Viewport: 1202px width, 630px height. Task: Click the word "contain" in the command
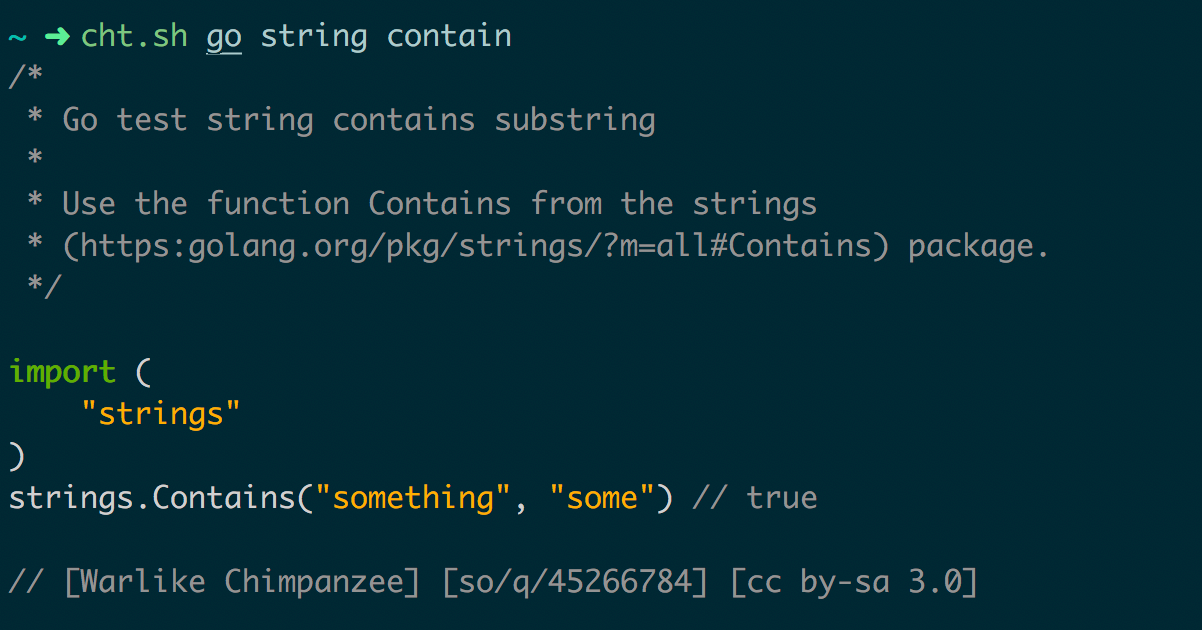tap(449, 36)
